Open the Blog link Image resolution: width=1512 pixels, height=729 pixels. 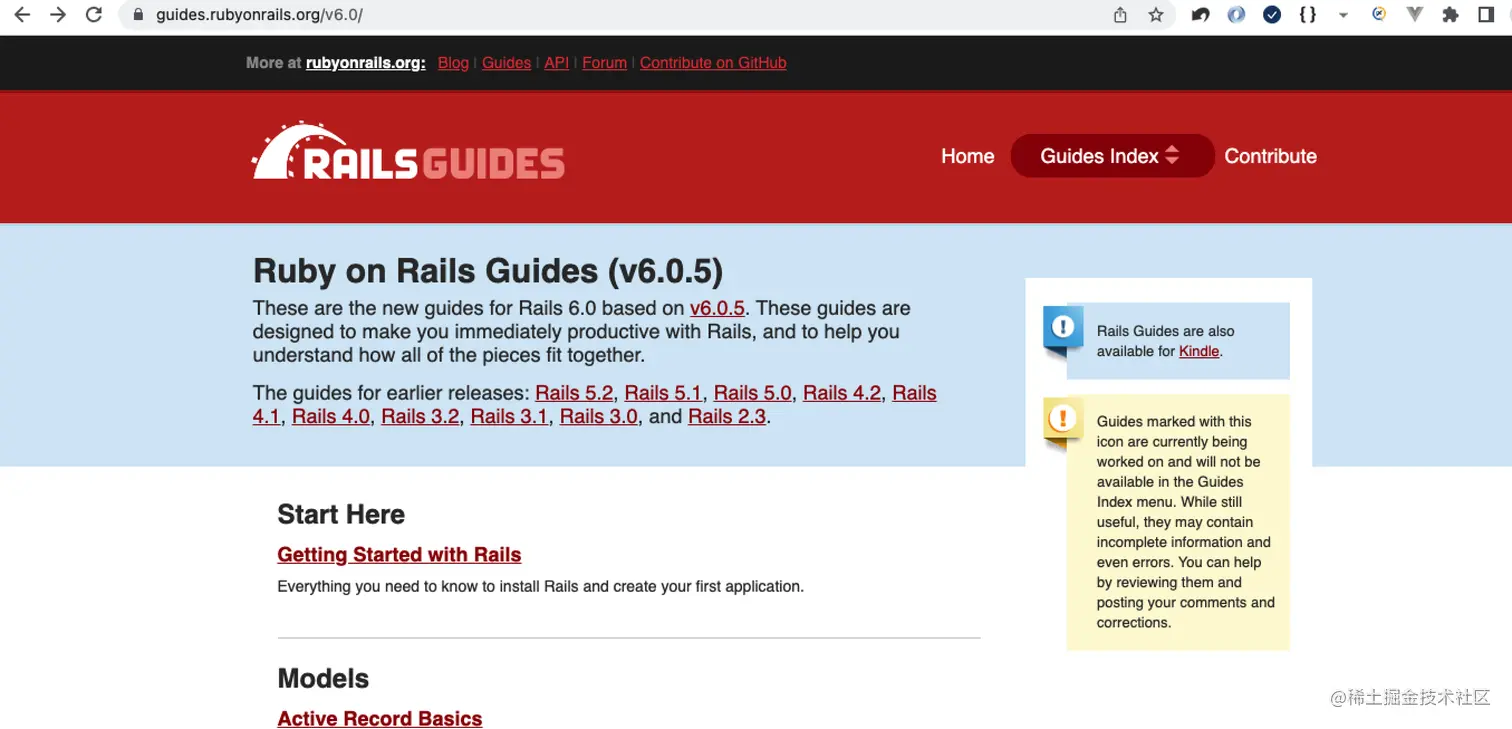(453, 62)
